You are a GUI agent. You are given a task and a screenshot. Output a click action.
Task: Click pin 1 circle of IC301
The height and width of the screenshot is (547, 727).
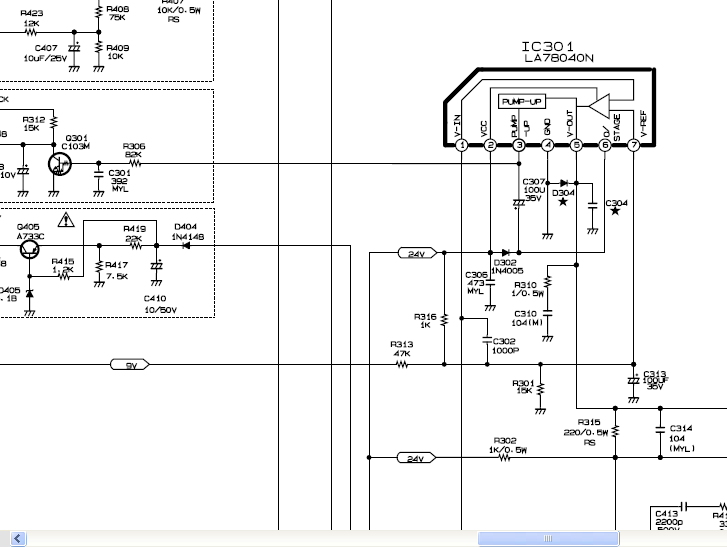461,145
